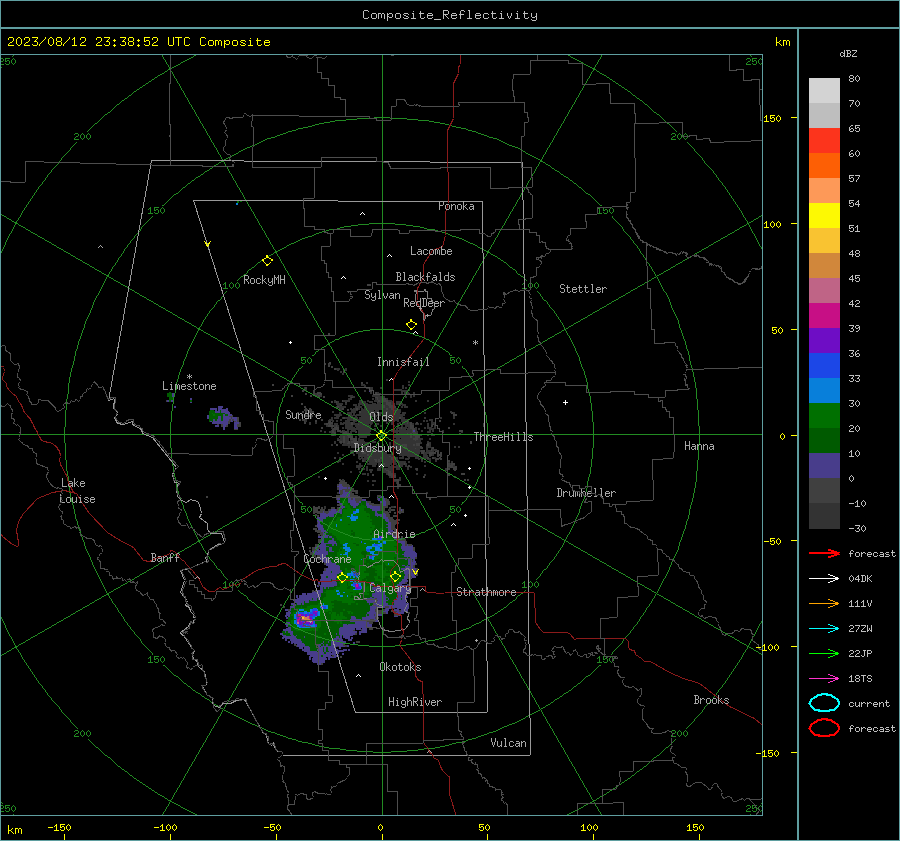
Task: Click the bright yellow 54-51 dBZ swatch
Action: (824, 216)
